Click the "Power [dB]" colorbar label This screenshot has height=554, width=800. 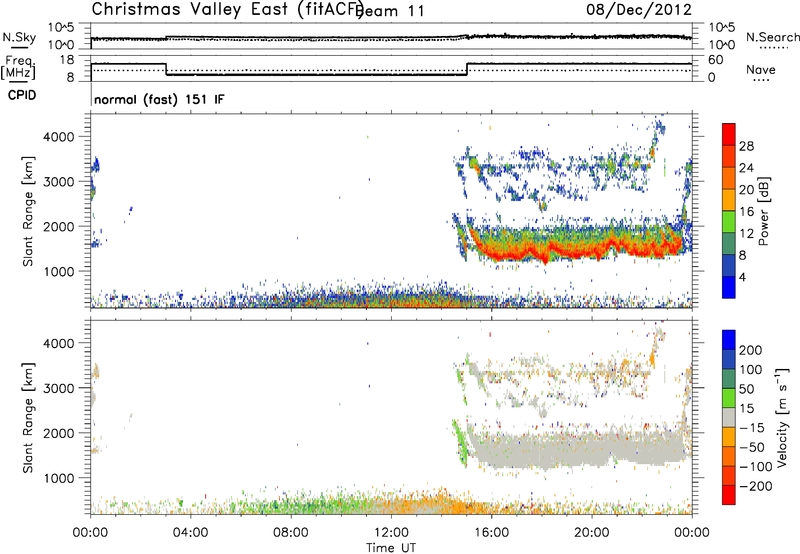[763, 211]
